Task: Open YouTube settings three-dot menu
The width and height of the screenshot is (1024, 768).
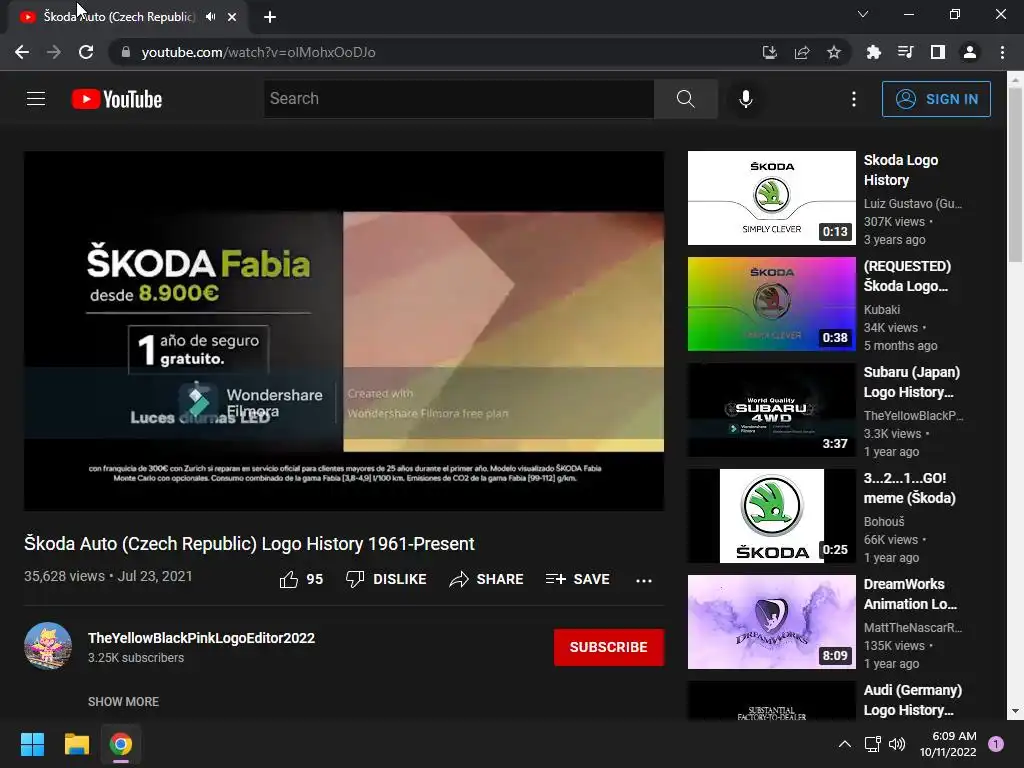Action: (854, 99)
